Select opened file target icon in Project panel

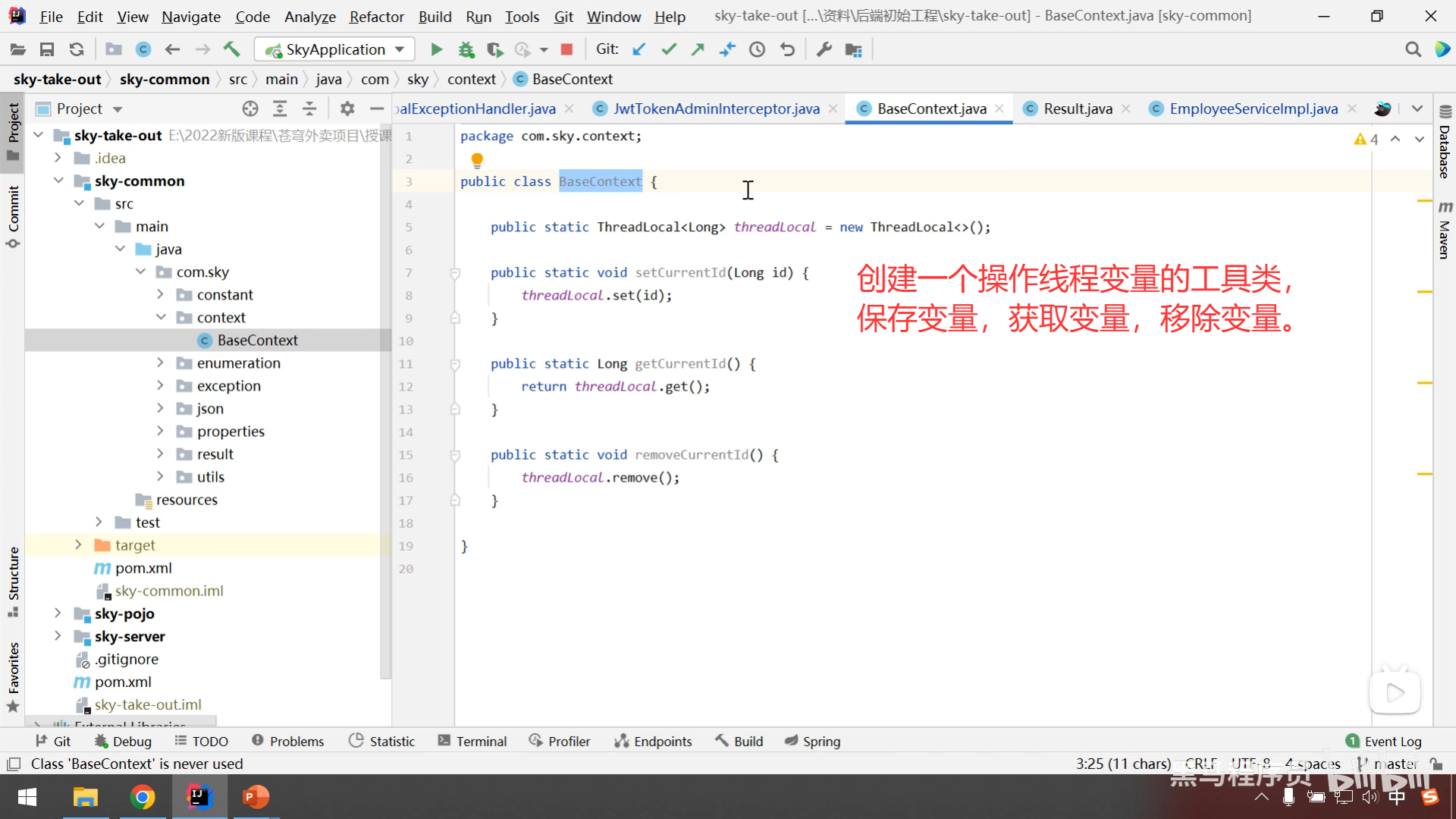click(x=250, y=108)
